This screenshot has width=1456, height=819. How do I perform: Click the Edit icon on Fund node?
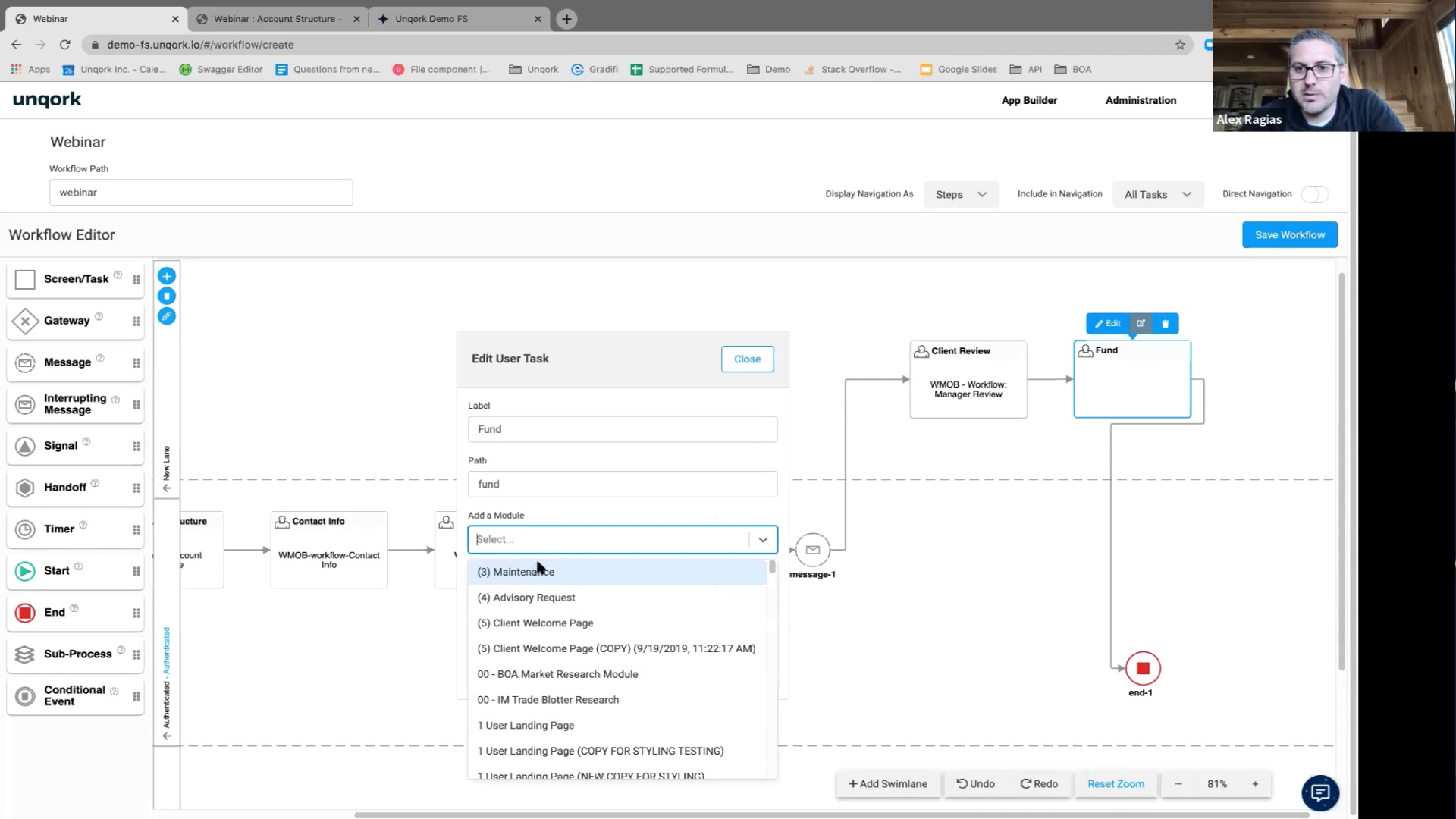[x=1108, y=323]
